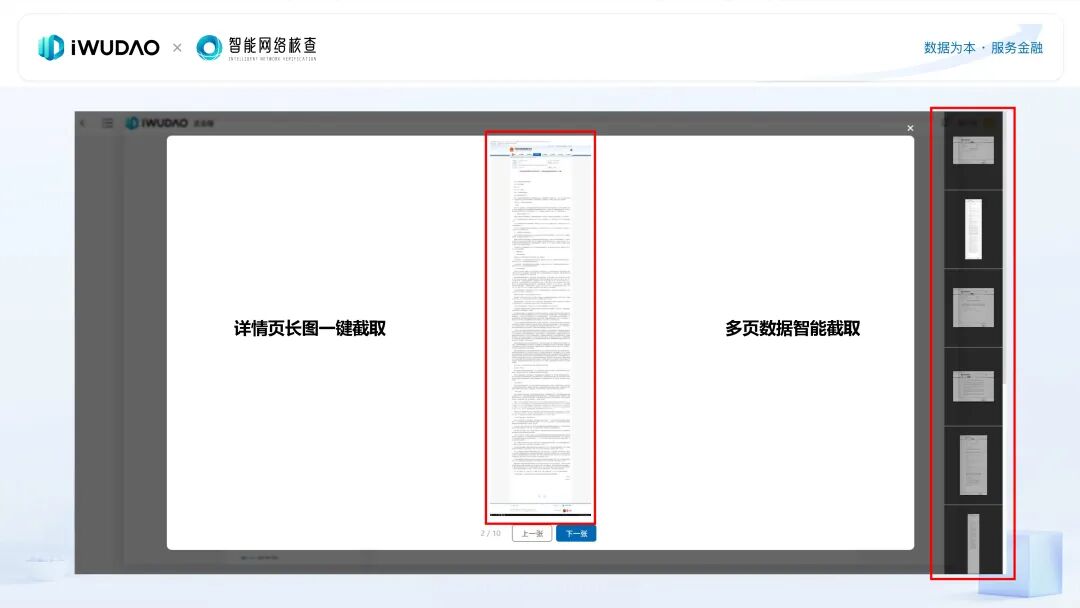Select the fourth thumbnail in the screenshot strip

tap(973, 386)
